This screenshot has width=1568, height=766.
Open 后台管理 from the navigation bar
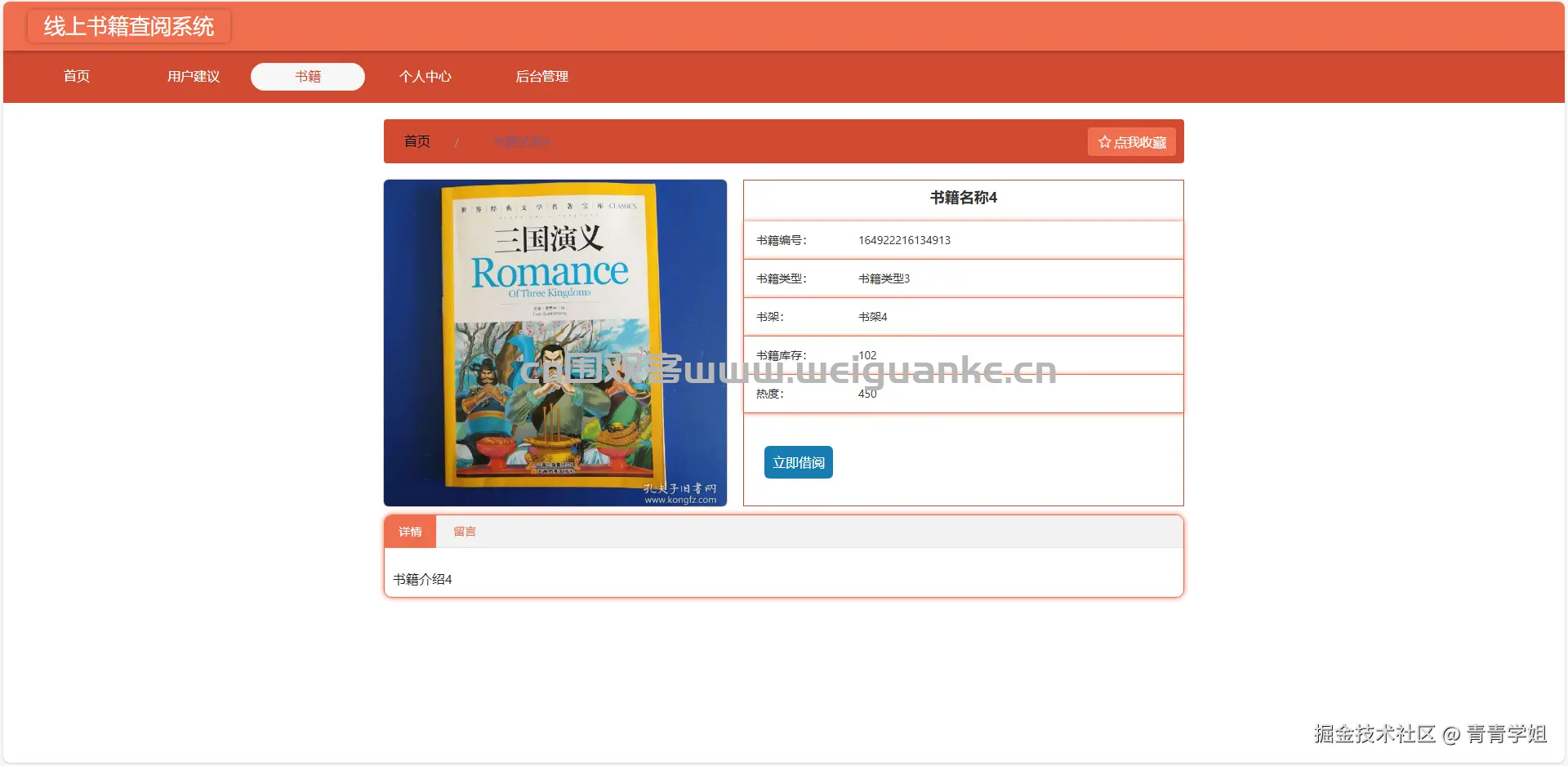(541, 76)
